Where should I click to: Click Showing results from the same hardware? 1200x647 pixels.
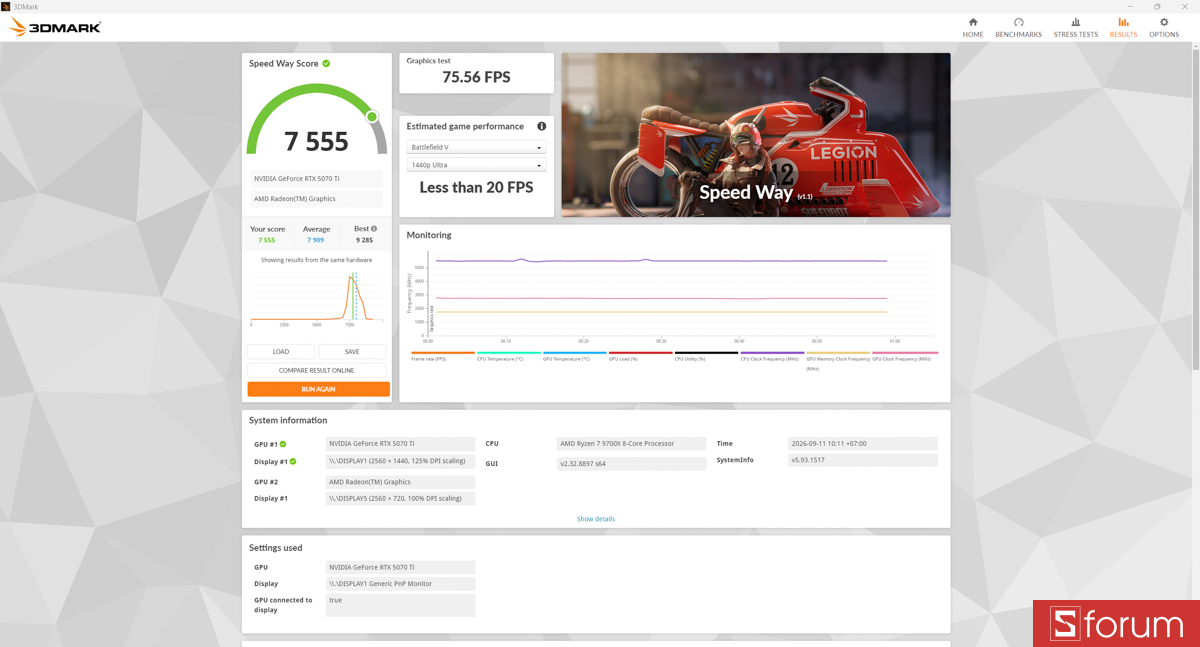(316, 260)
